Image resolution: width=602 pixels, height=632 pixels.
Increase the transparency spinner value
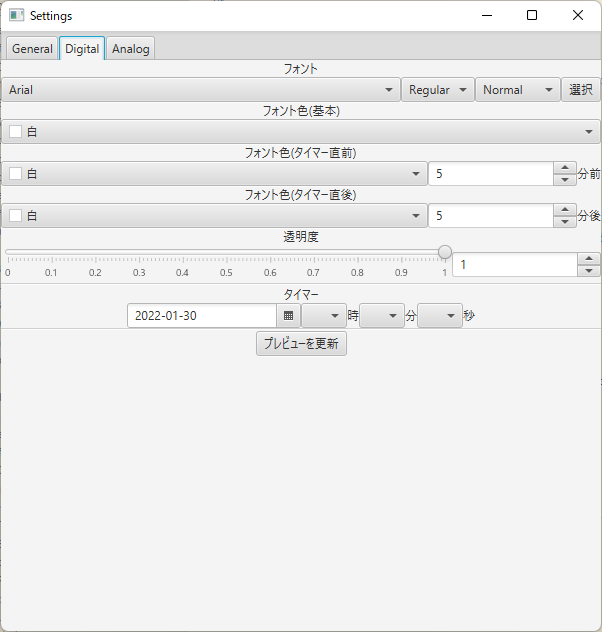[589, 259]
